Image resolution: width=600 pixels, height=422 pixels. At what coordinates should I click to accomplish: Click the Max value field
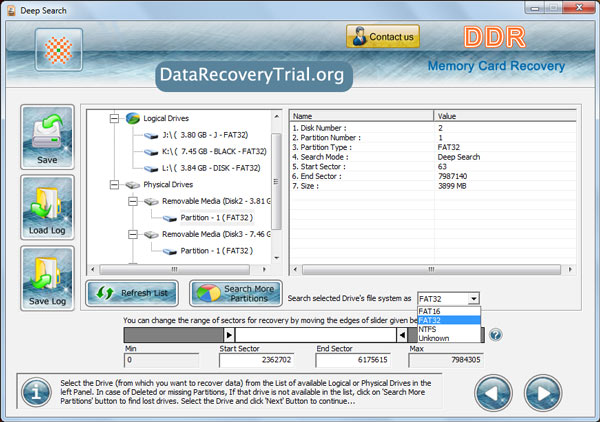tap(446, 360)
